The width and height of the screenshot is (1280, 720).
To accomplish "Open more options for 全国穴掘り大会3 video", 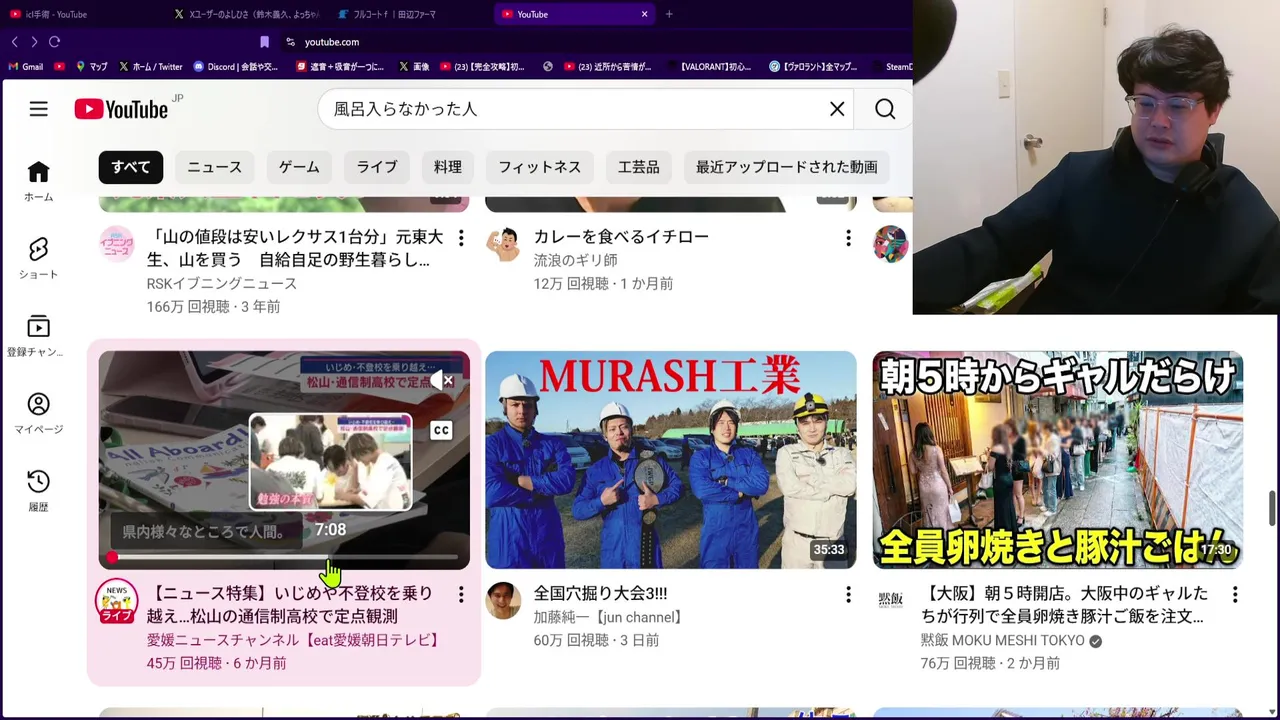I will (848, 595).
